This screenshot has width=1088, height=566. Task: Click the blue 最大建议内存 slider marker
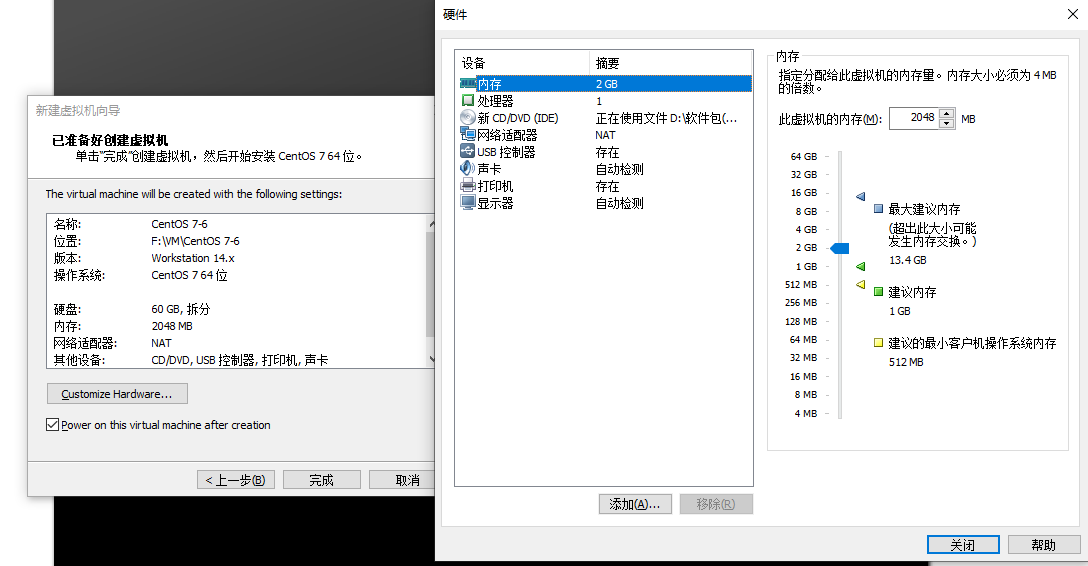[860, 197]
